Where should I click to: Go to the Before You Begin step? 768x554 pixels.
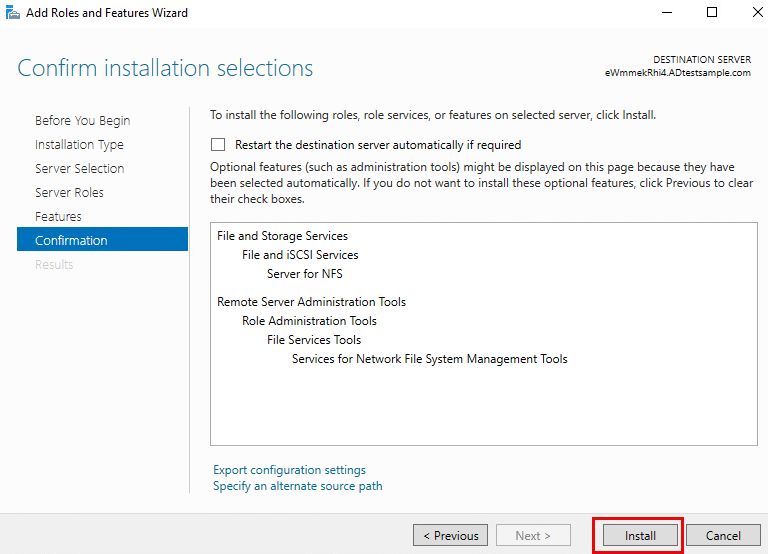pos(82,121)
